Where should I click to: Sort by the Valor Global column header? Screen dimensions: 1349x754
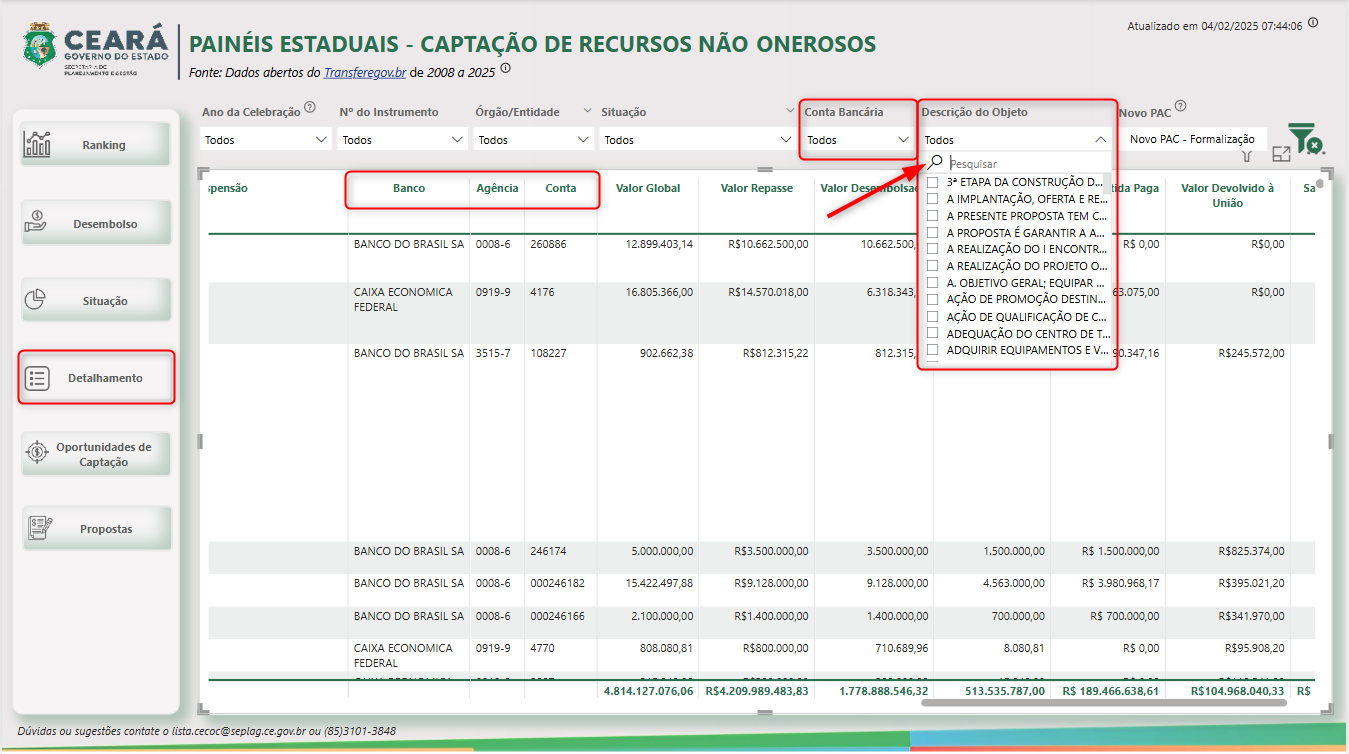click(648, 188)
